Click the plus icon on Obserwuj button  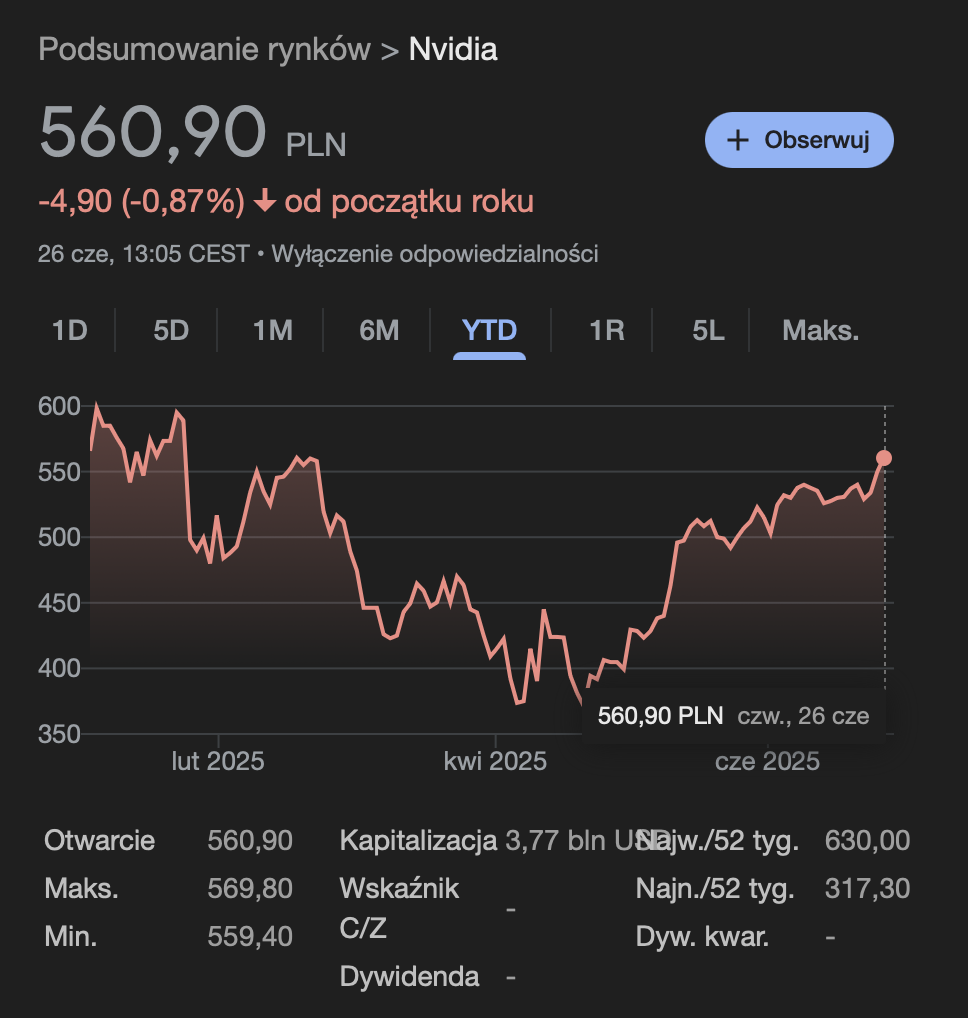pos(738,140)
